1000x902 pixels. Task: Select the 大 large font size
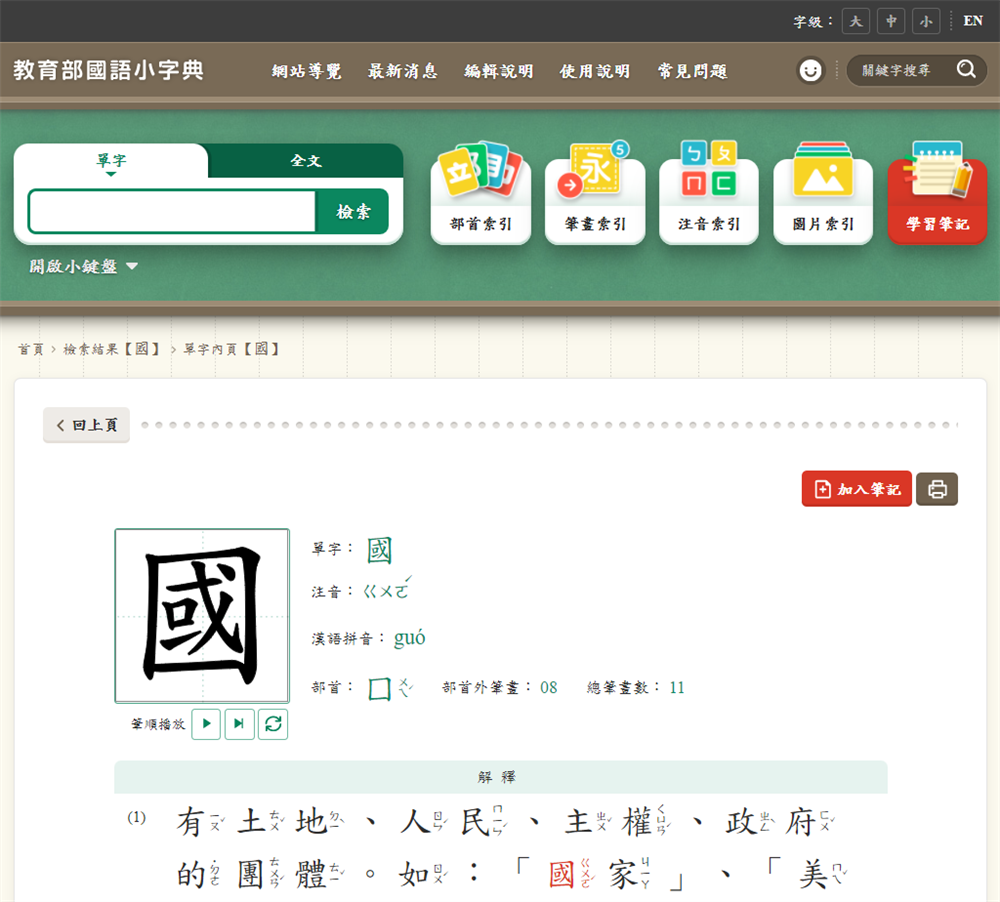pos(855,21)
